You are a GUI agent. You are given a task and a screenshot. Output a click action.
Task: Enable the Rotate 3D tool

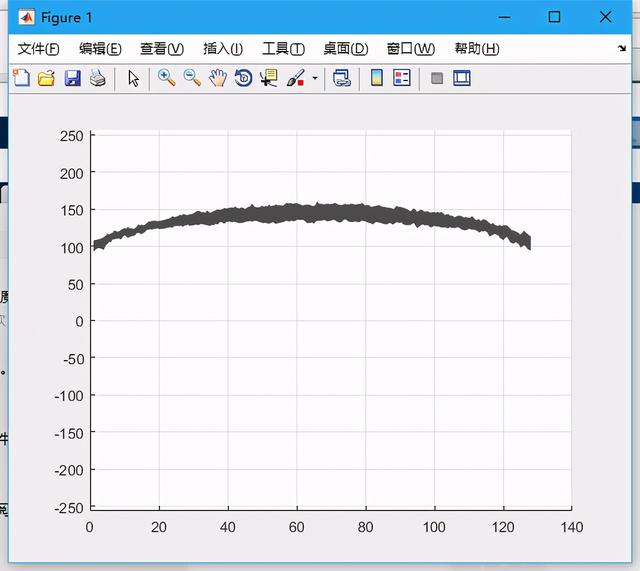pyautogui.click(x=243, y=78)
